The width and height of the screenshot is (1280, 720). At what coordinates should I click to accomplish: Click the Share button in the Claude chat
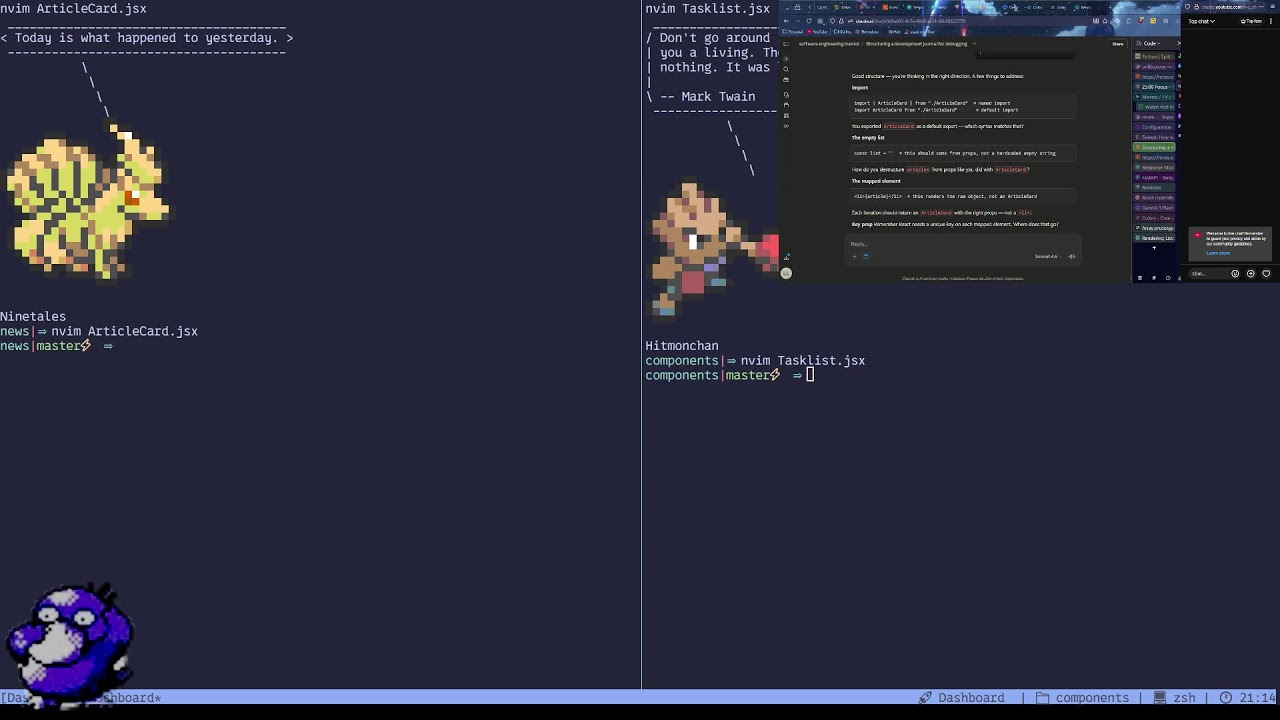(1117, 44)
